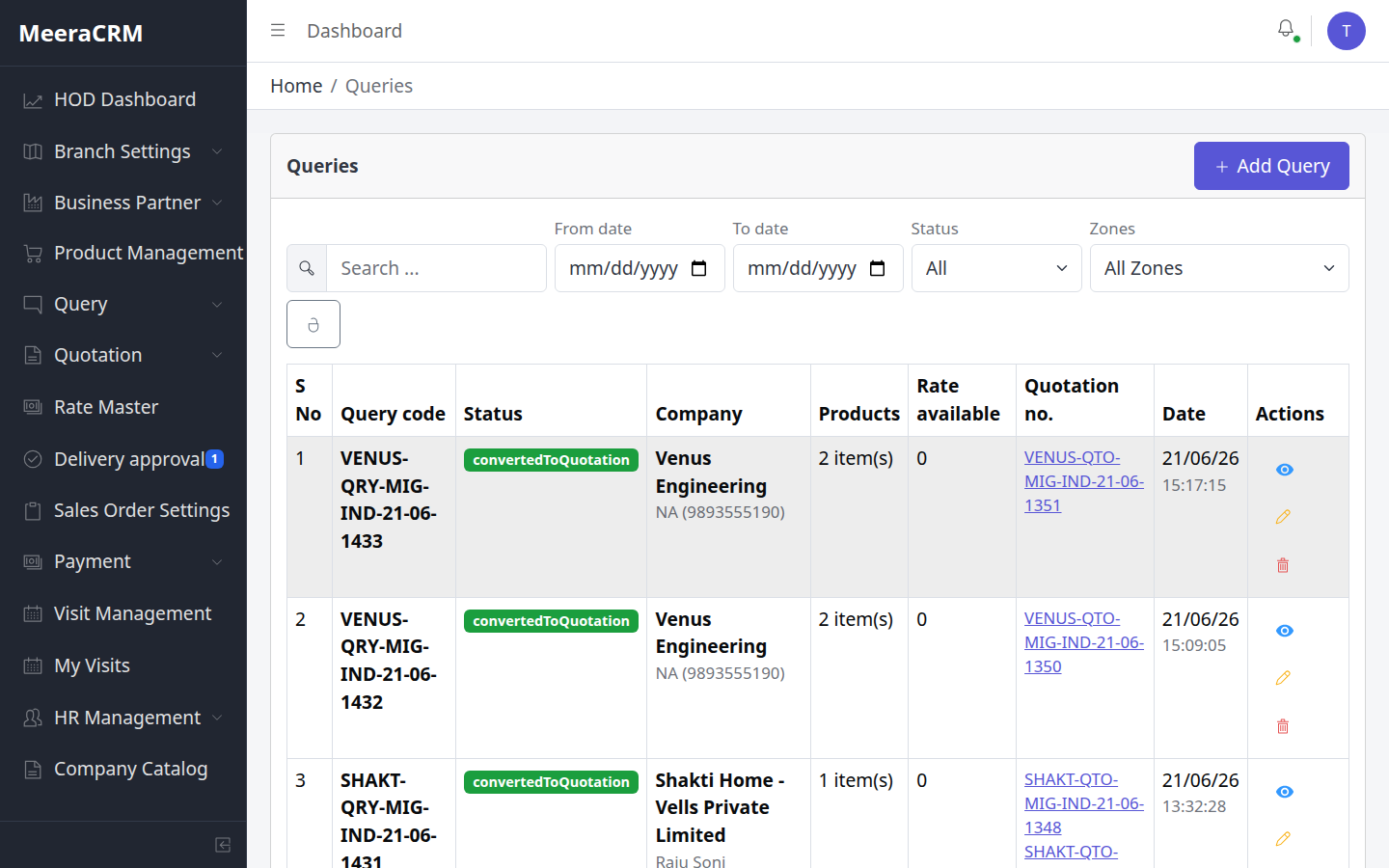Click the Sales Order Settings clipboard icon

[33, 510]
